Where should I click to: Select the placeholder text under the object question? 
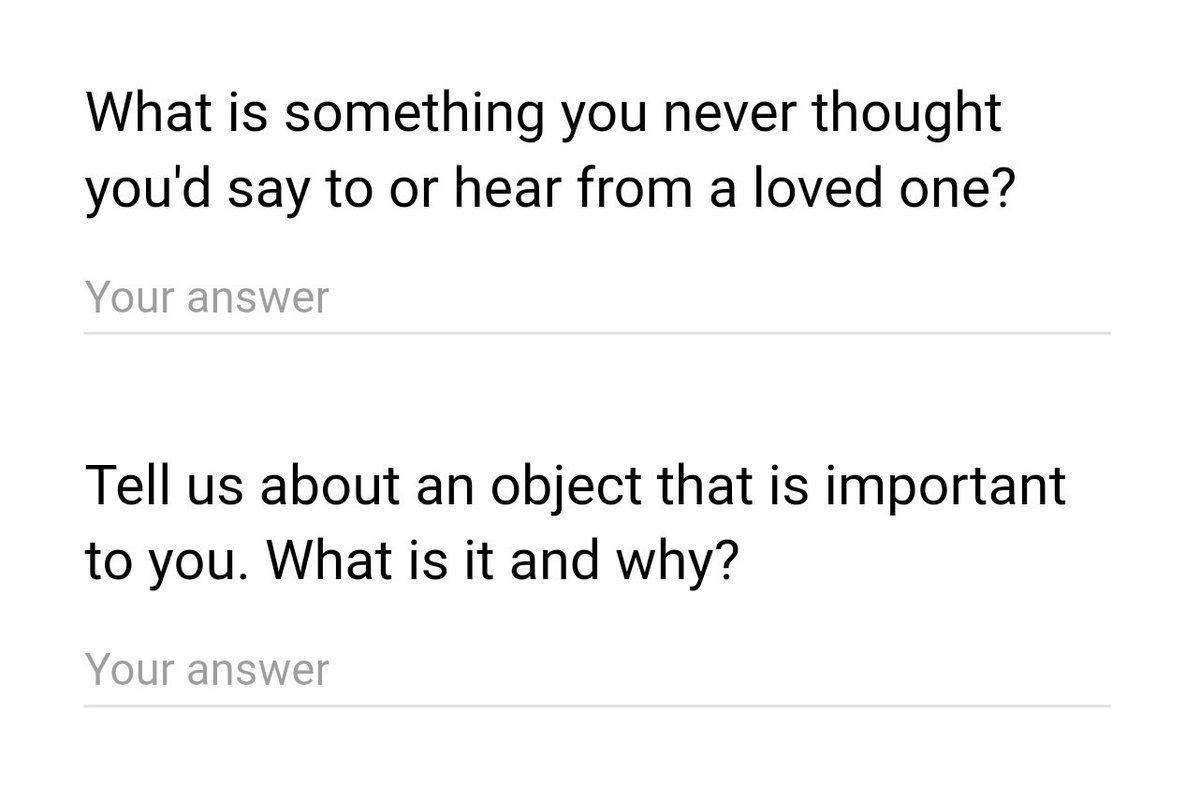(207, 670)
